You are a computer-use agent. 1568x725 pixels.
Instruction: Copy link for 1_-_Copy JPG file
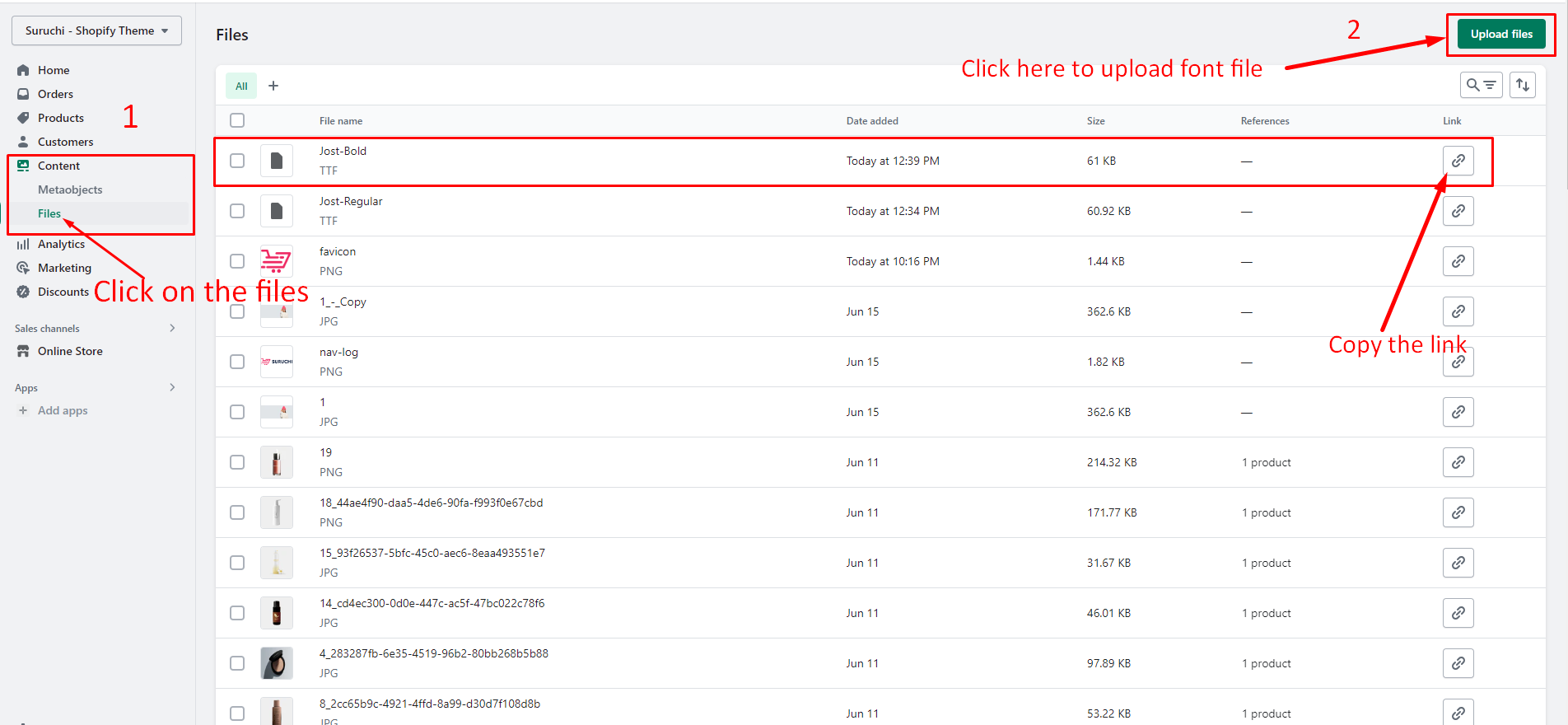coord(1458,311)
